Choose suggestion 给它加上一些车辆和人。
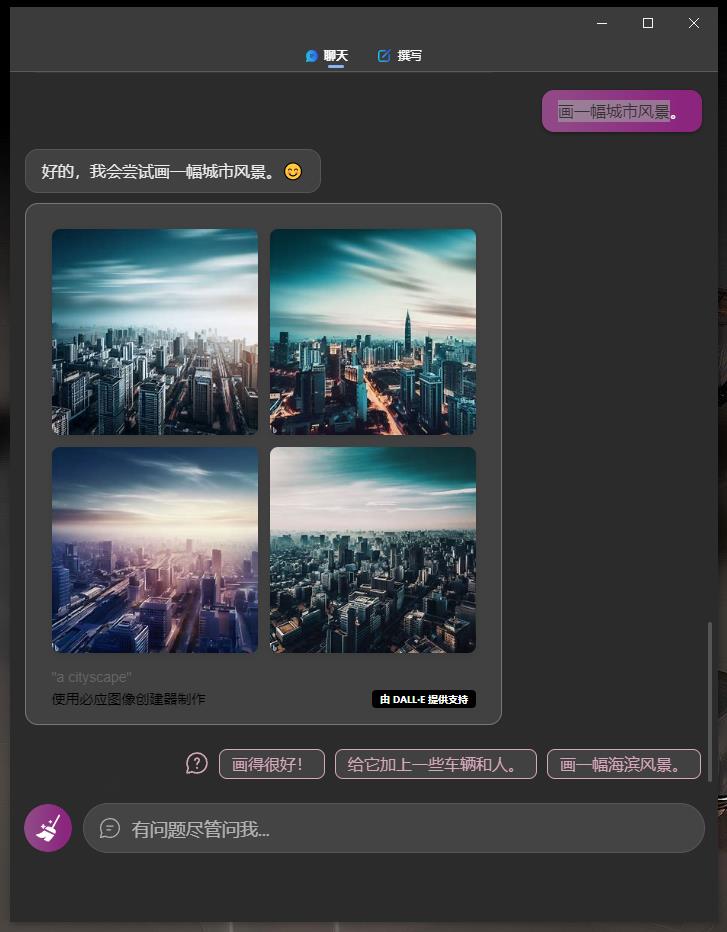 436,764
